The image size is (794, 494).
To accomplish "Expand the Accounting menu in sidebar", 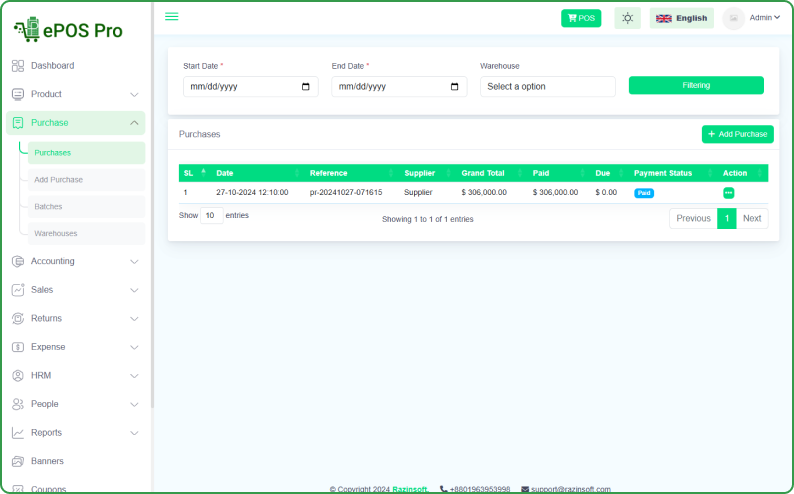I will coord(75,261).
